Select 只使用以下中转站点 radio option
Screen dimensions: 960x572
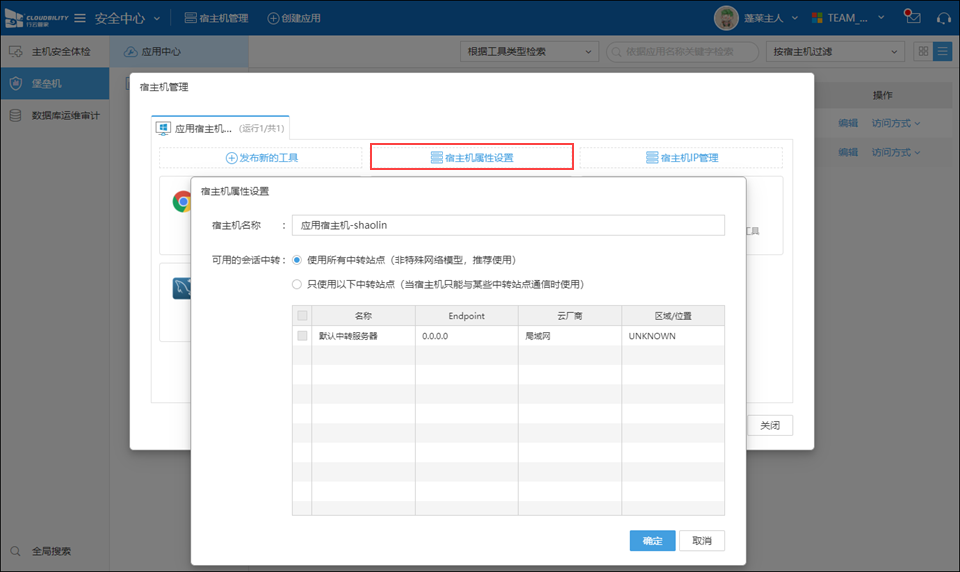pyautogui.click(x=297, y=284)
